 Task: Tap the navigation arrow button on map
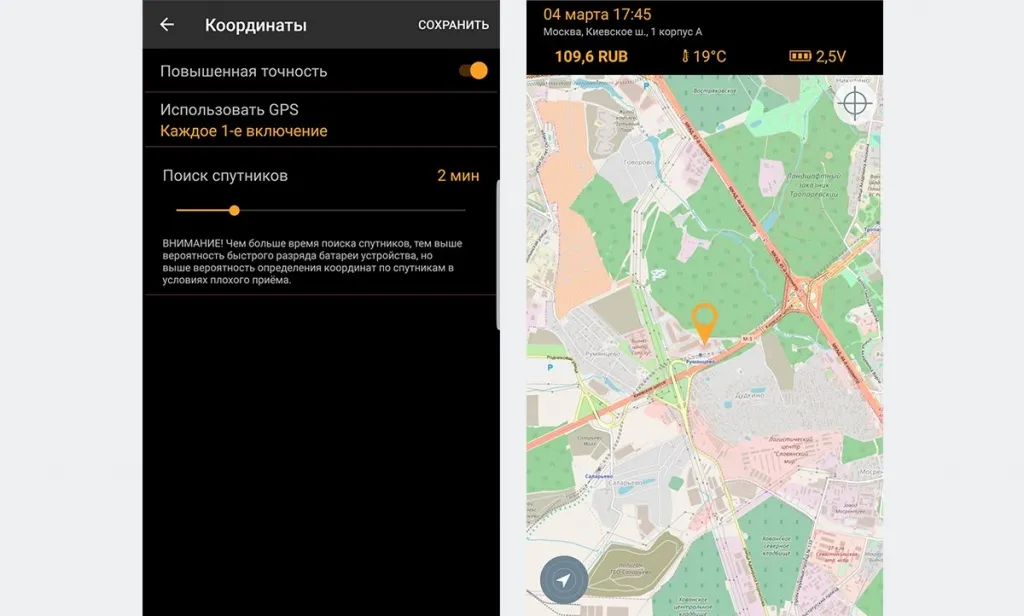(x=564, y=579)
